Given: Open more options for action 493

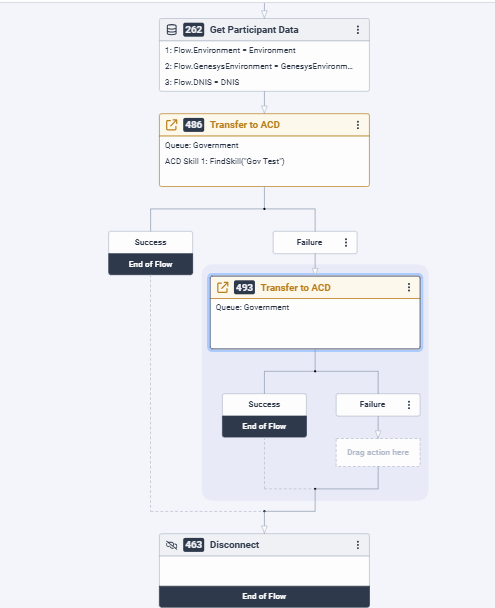Looking at the screenshot, I should pyautogui.click(x=409, y=287).
